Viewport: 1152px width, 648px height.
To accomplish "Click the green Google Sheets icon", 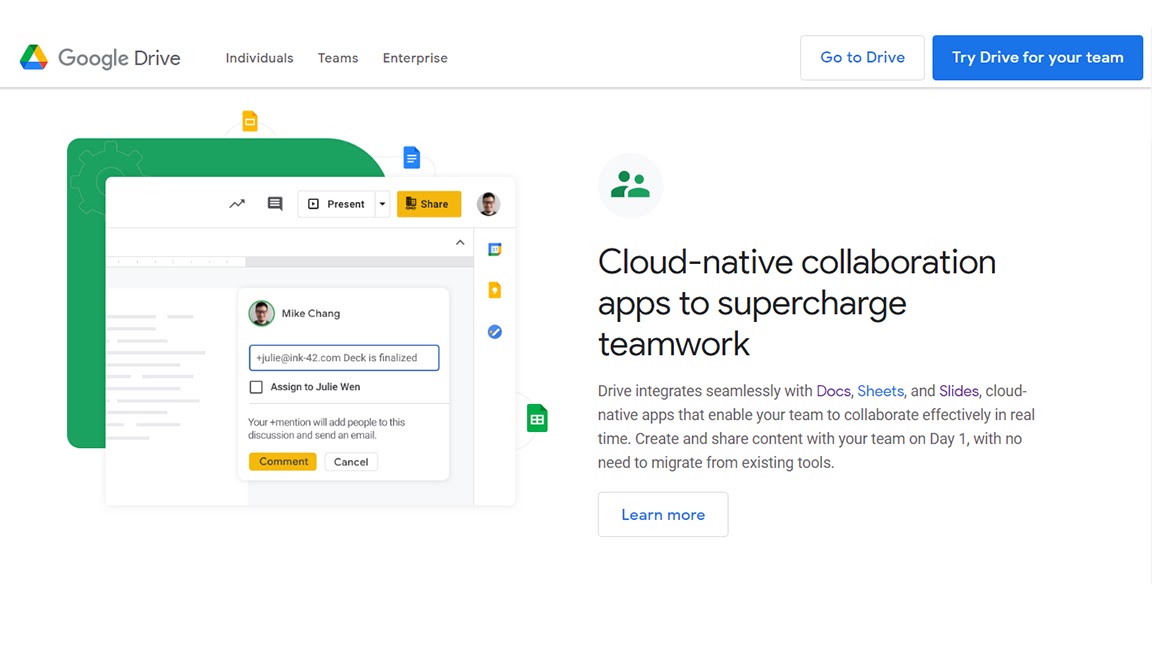I will [x=537, y=418].
